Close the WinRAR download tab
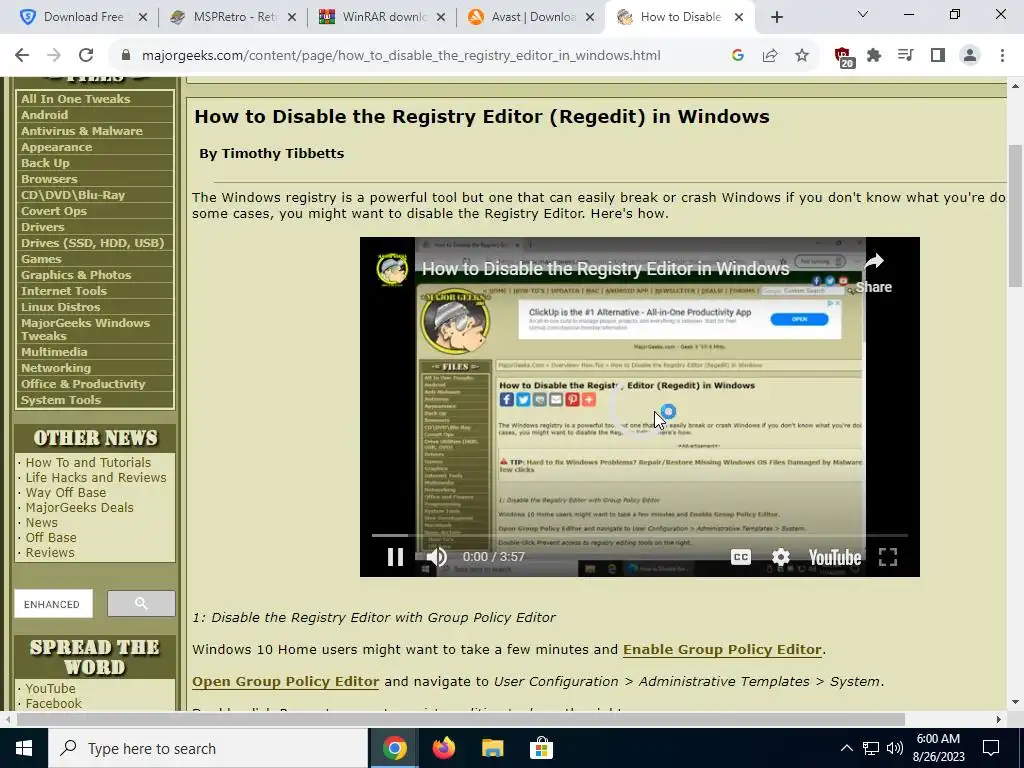 pos(441,18)
